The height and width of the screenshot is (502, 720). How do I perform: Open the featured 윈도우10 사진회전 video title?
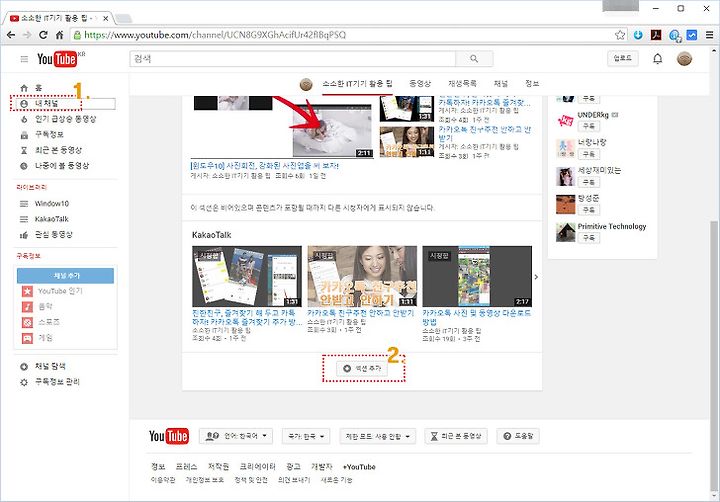[264, 165]
